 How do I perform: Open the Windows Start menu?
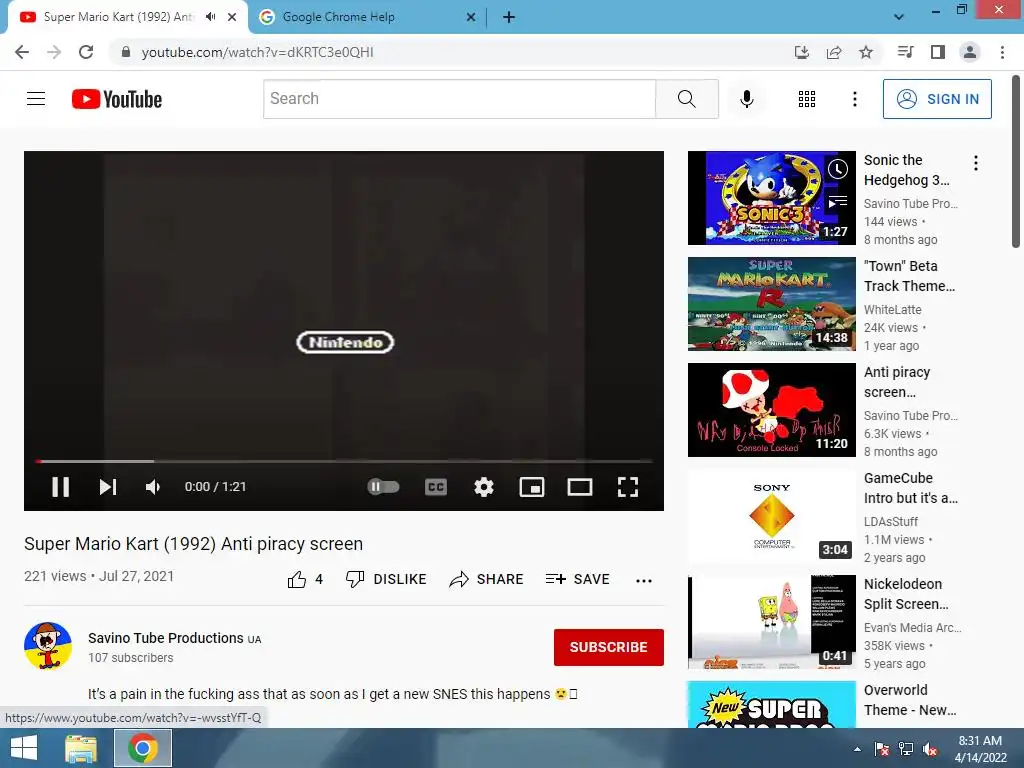pos(24,748)
